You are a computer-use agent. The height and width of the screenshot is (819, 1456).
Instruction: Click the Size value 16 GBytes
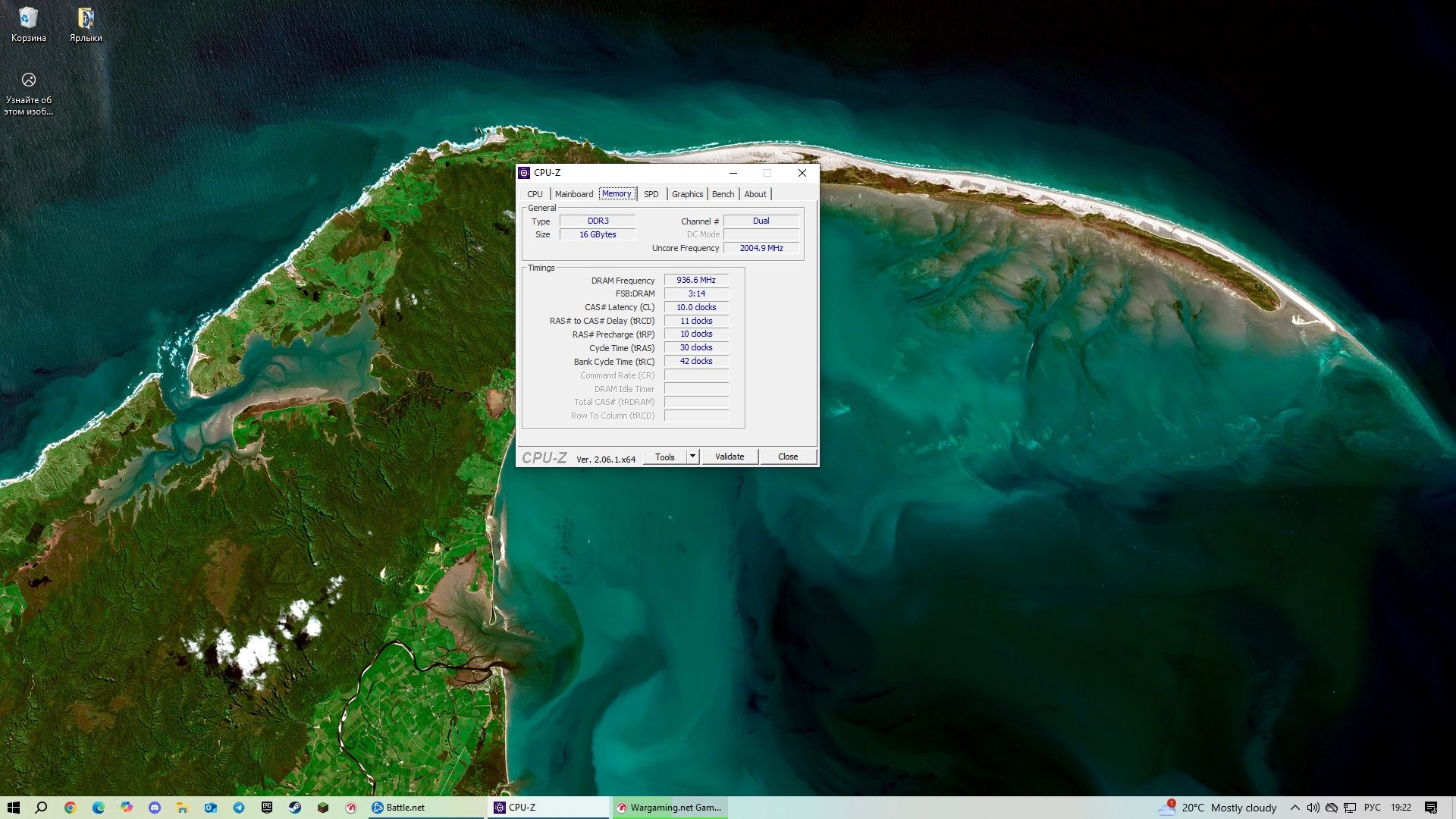pyautogui.click(x=598, y=234)
